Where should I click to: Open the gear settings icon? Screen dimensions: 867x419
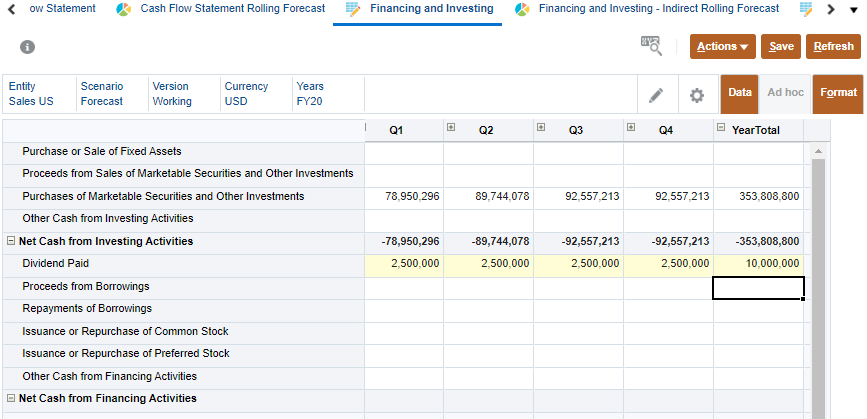click(x=697, y=95)
